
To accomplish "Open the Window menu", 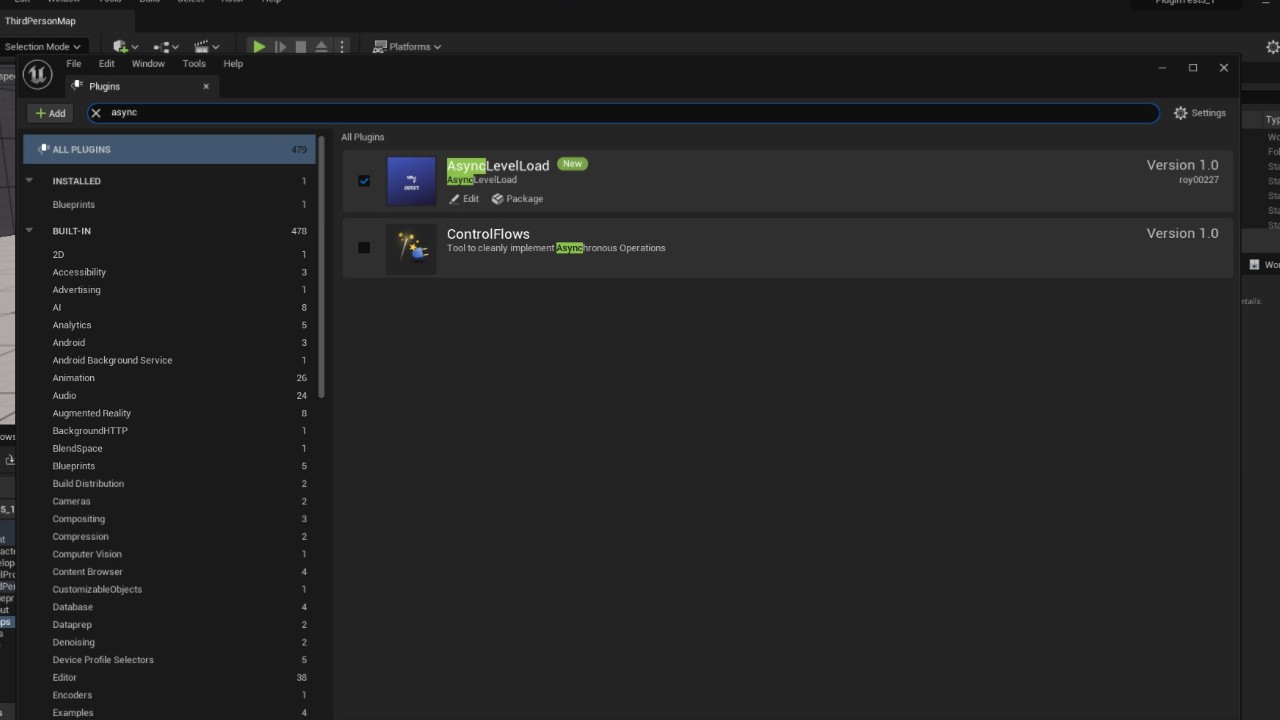I will tap(148, 64).
